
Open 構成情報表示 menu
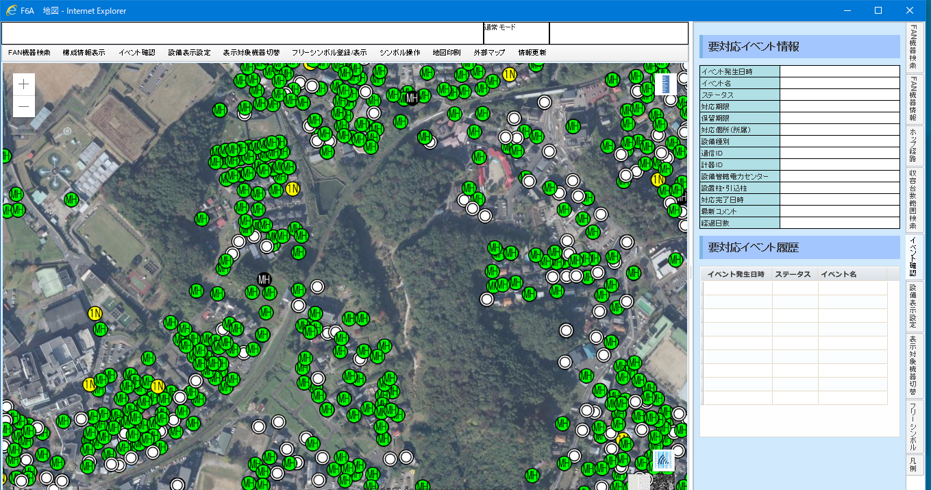[x=84, y=53]
